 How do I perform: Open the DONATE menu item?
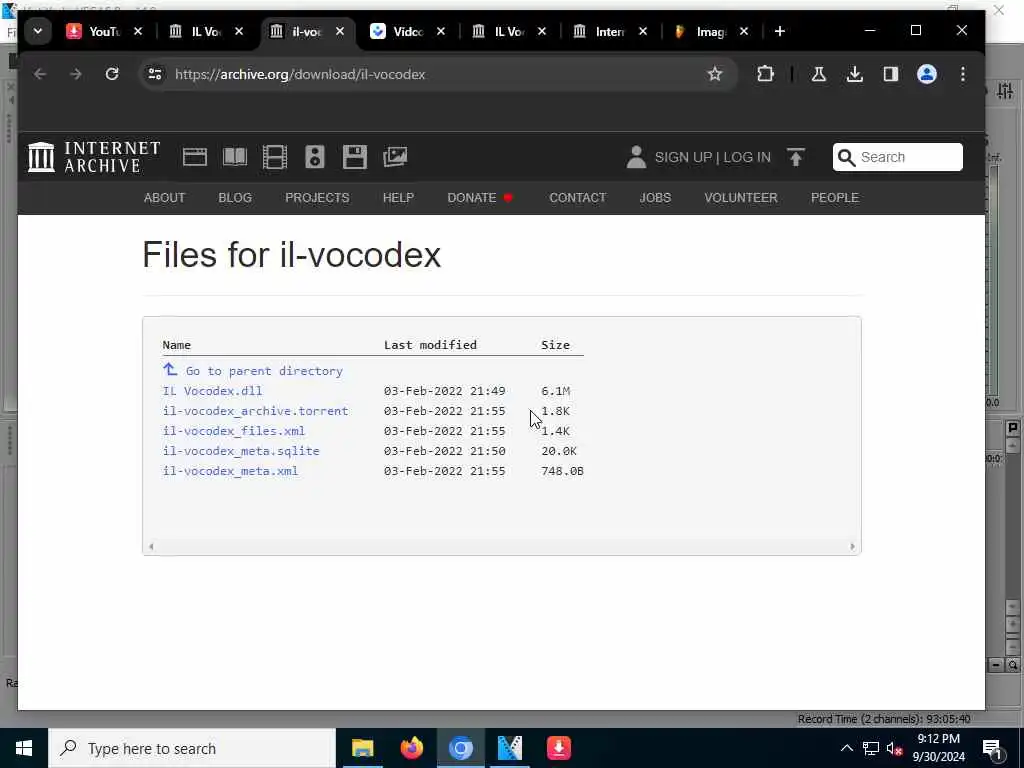coord(480,198)
